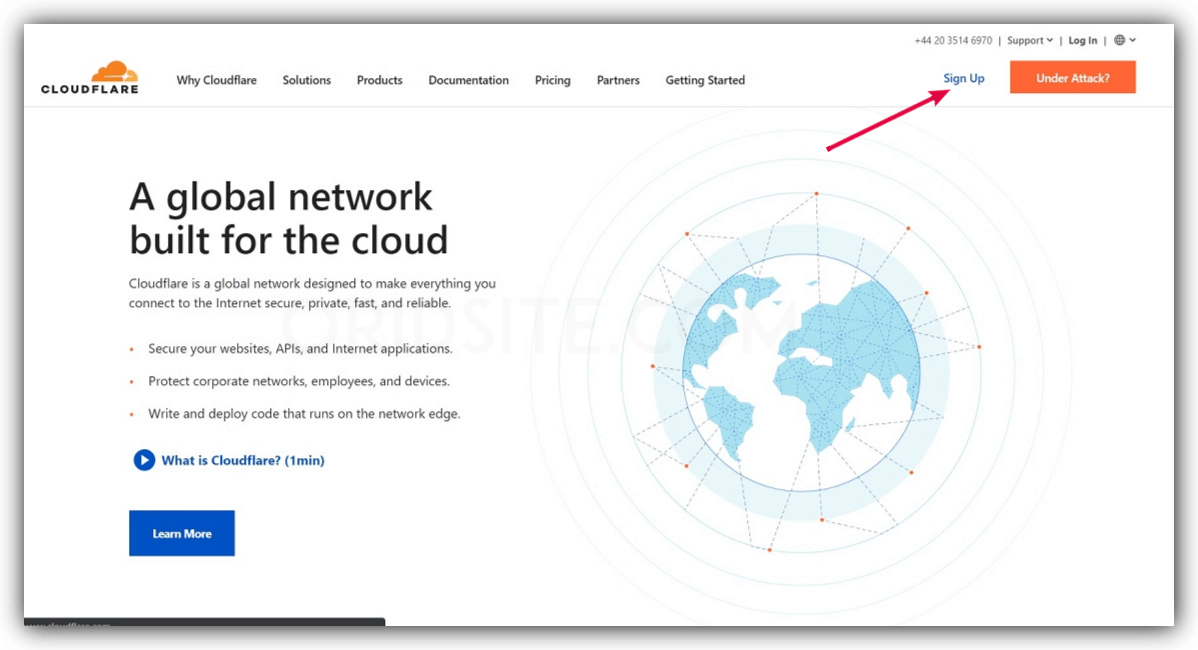Open Getting Started
This screenshot has height=650, width=1198.
pyautogui.click(x=705, y=80)
